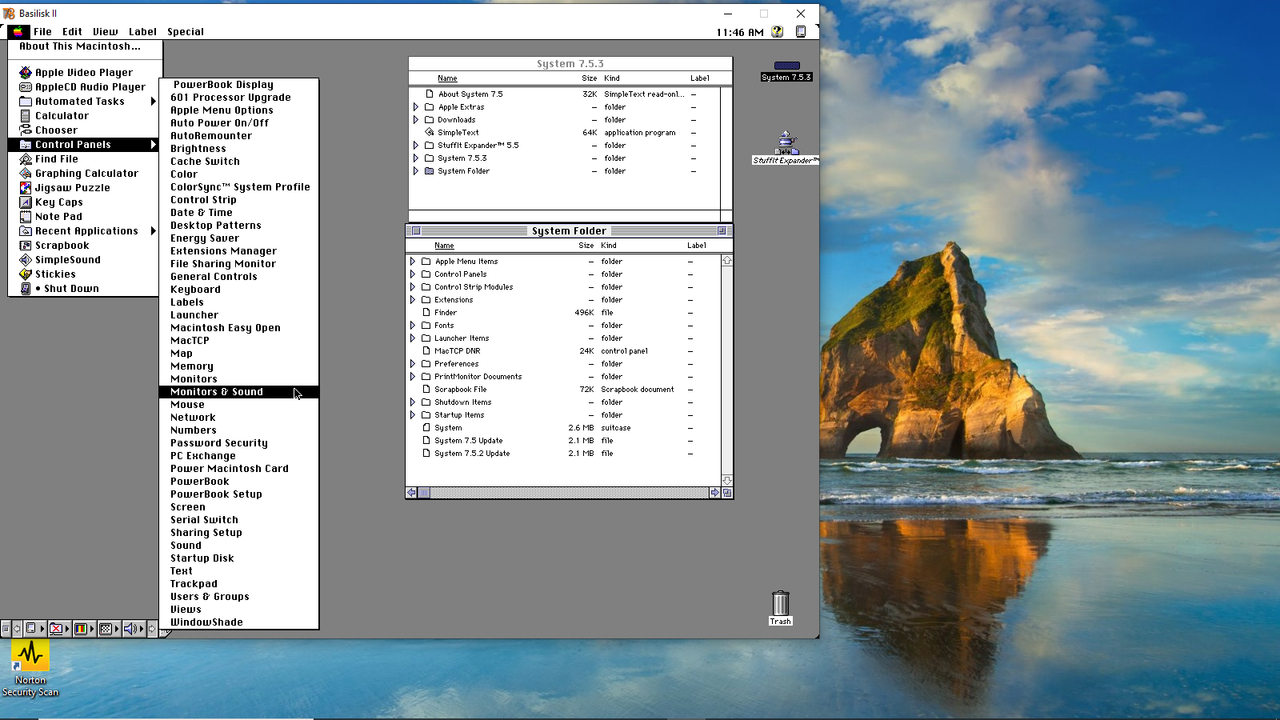Screen dimensions: 1280x720
Task: Select the System 7.5.3 disk icon on the desktop
Action: (787, 71)
